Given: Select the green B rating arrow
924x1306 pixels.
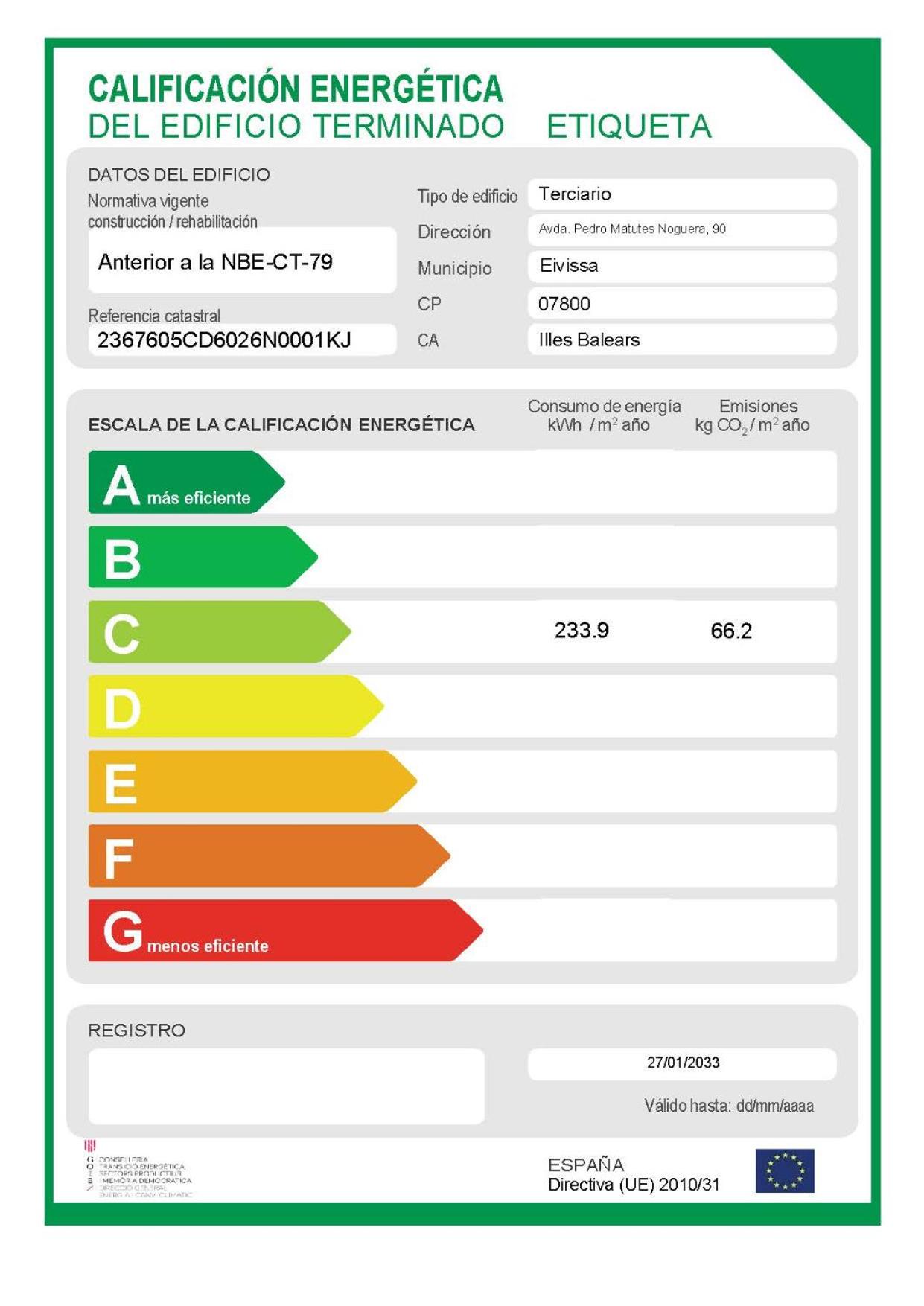Looking at the screenshot, I should click(x=201, y=557).
